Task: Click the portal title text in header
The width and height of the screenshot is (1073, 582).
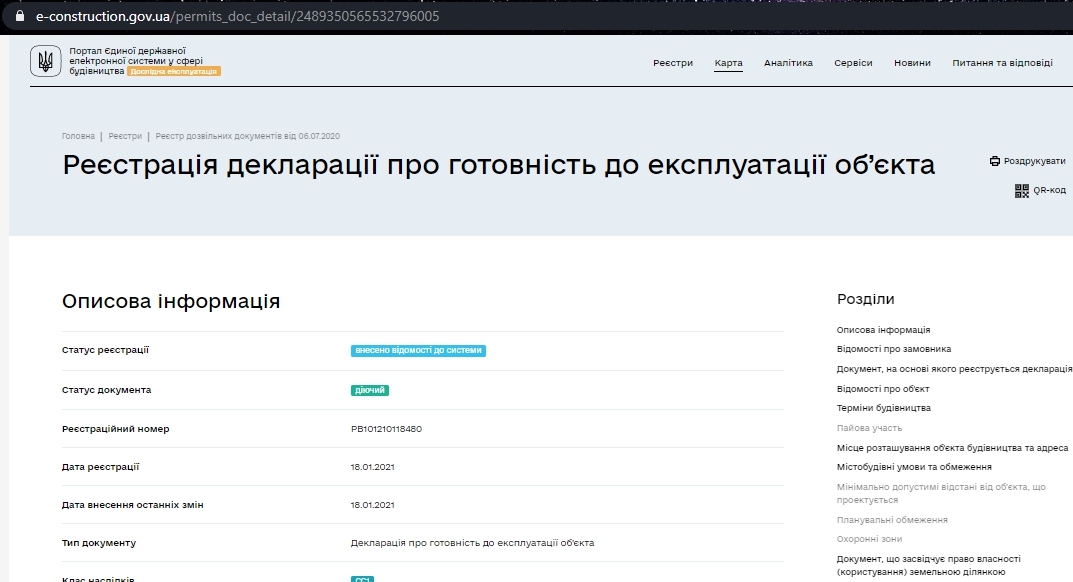Action: [x=135, y=61]
